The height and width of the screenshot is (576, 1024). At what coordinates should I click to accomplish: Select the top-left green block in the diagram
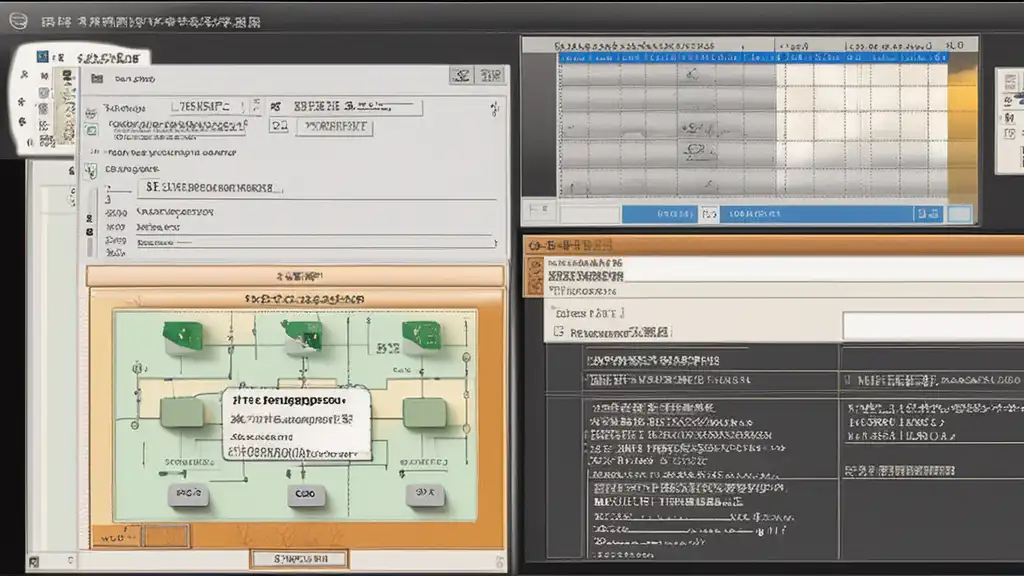pyautogui.click(x=183, y=337)
